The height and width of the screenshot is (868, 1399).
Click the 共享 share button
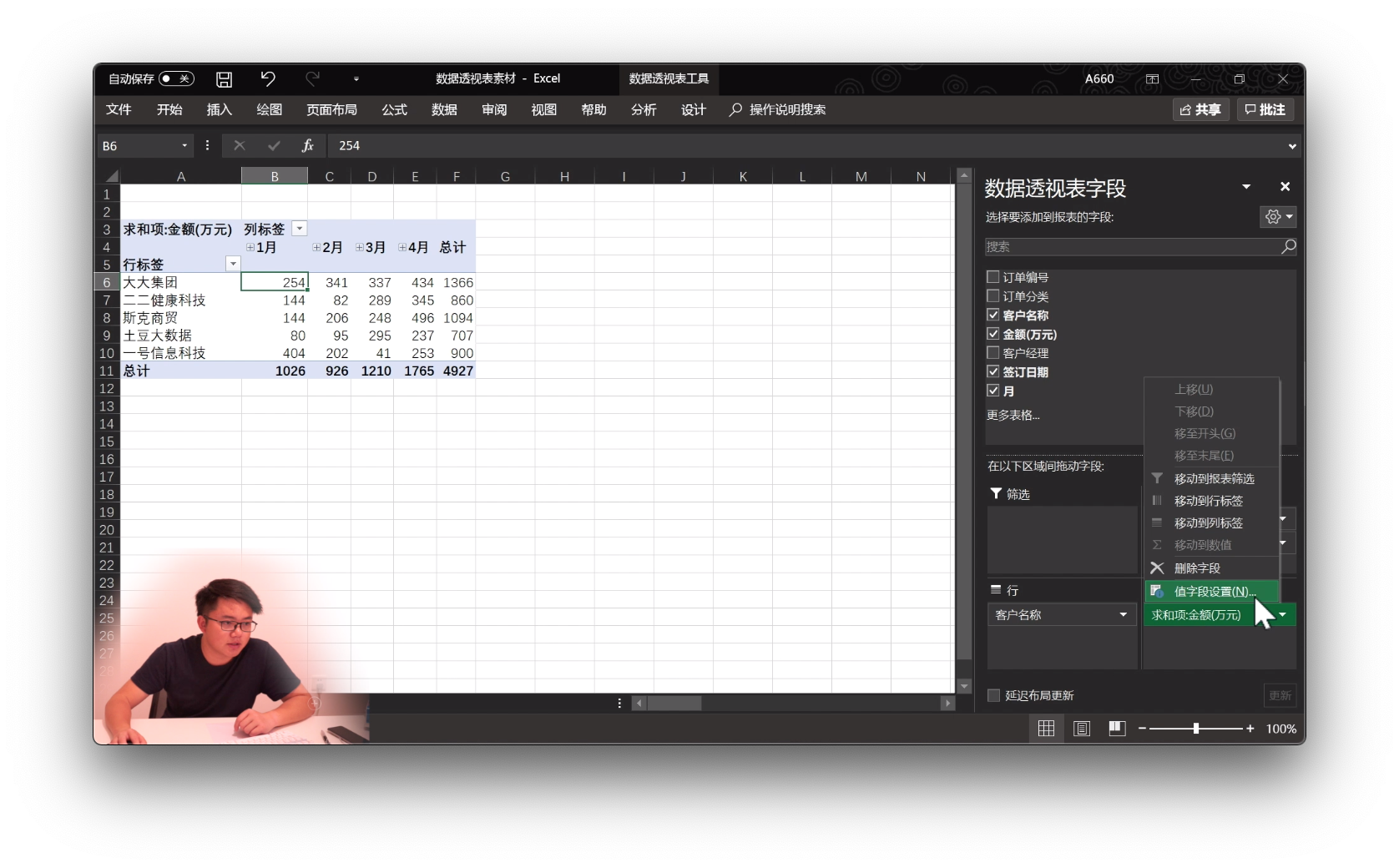click(x=1200, y=109)
